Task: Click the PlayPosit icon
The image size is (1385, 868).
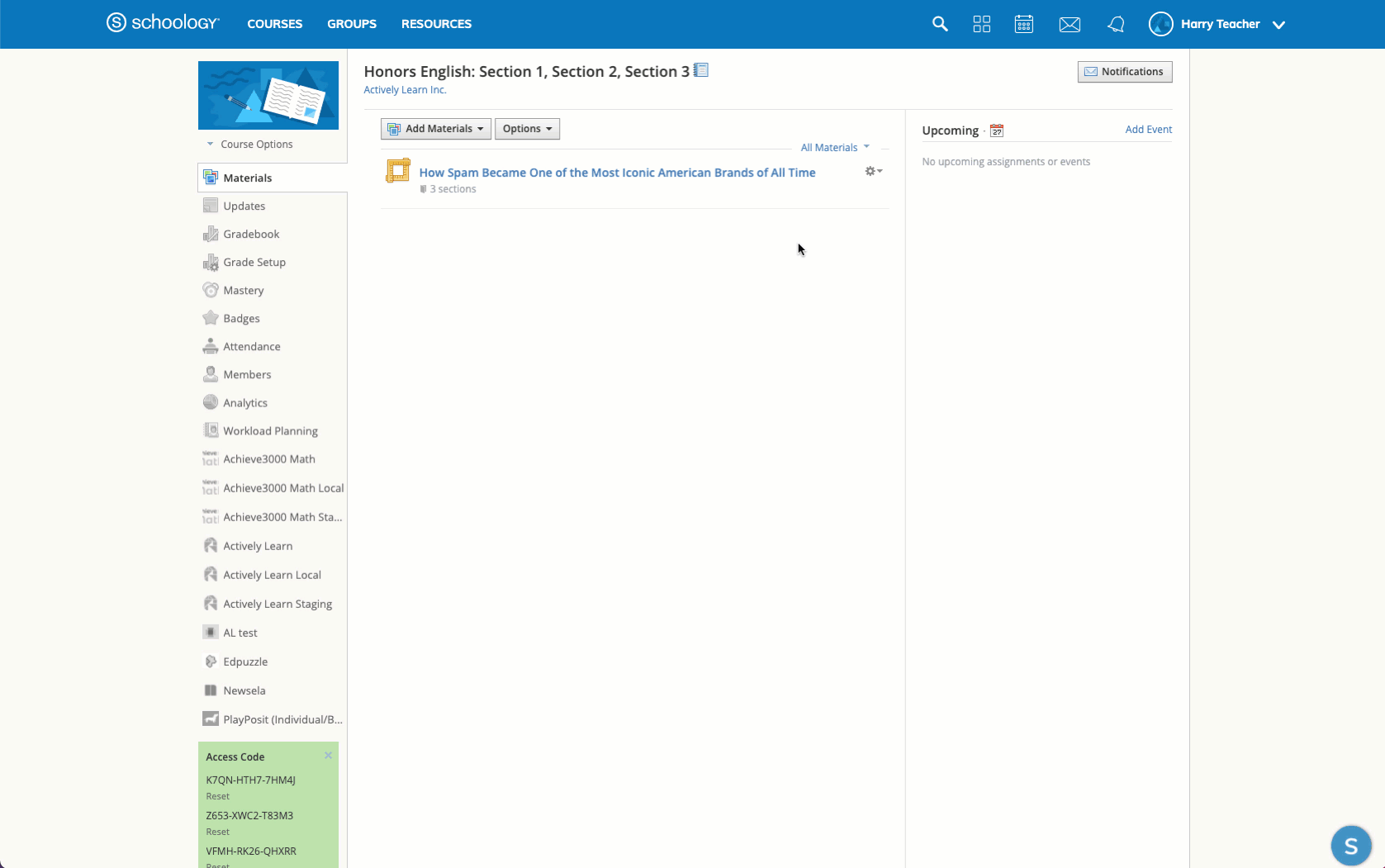Action: [x=211, y=719]
